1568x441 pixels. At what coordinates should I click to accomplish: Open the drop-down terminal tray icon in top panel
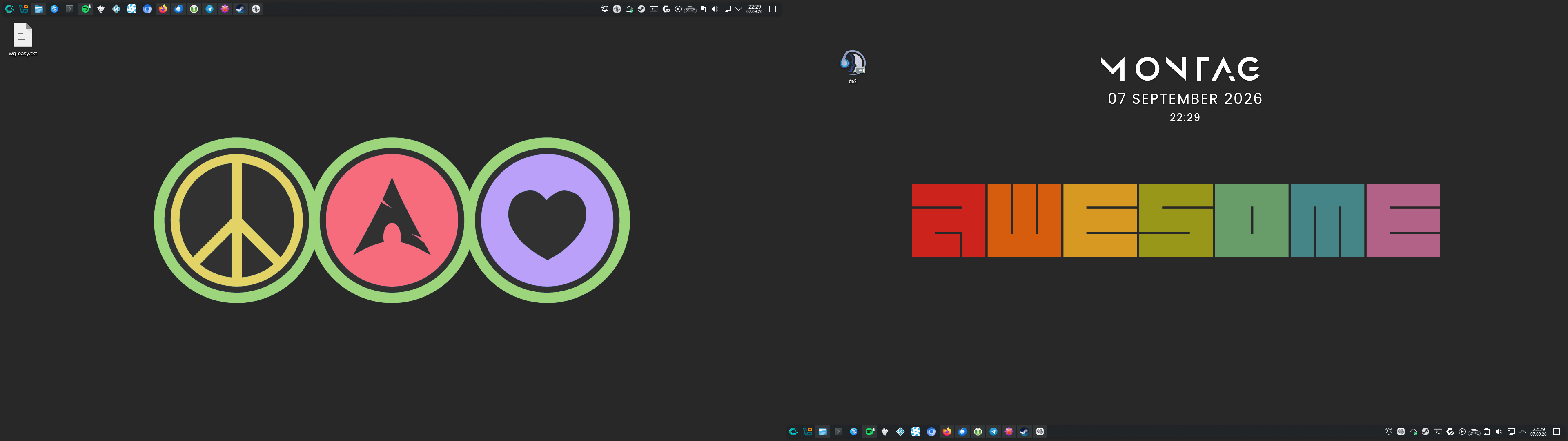coord(654,9)
